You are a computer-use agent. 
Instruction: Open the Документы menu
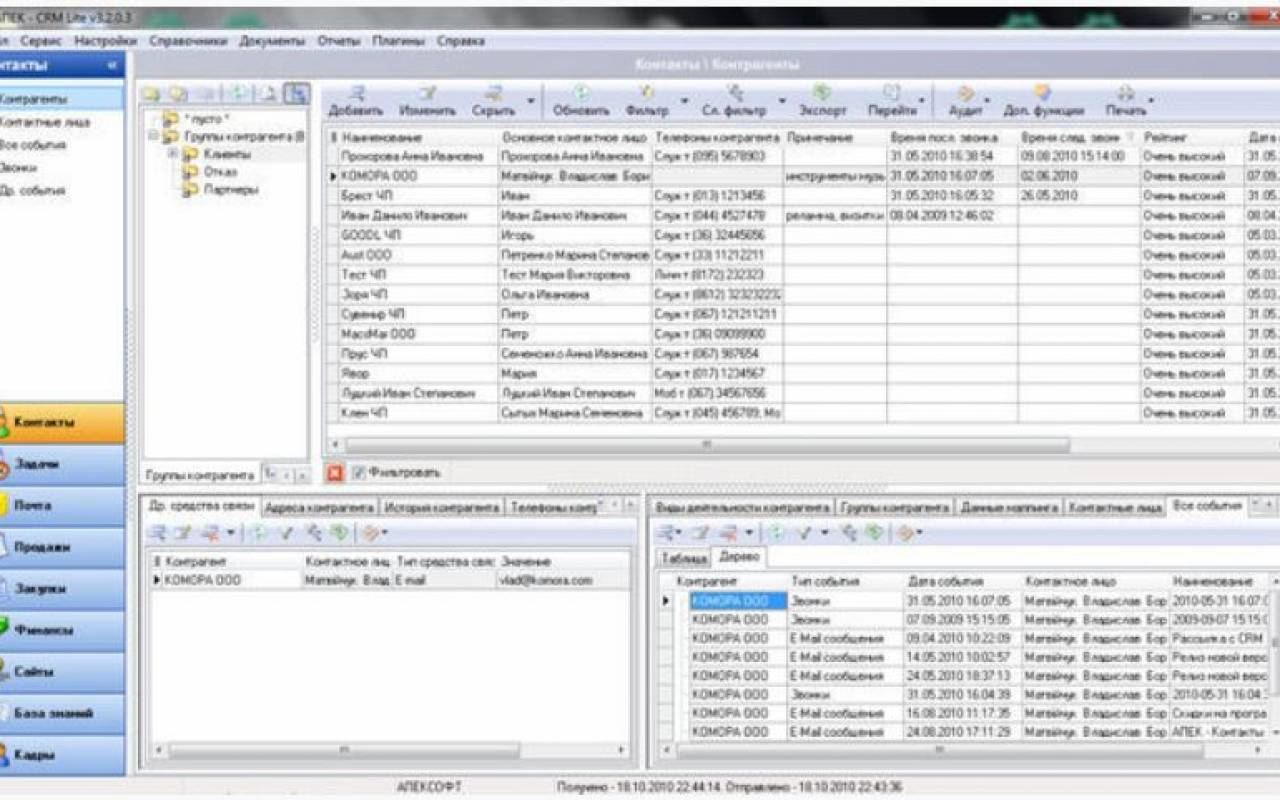pyautogui.click(x=272, y=41)
